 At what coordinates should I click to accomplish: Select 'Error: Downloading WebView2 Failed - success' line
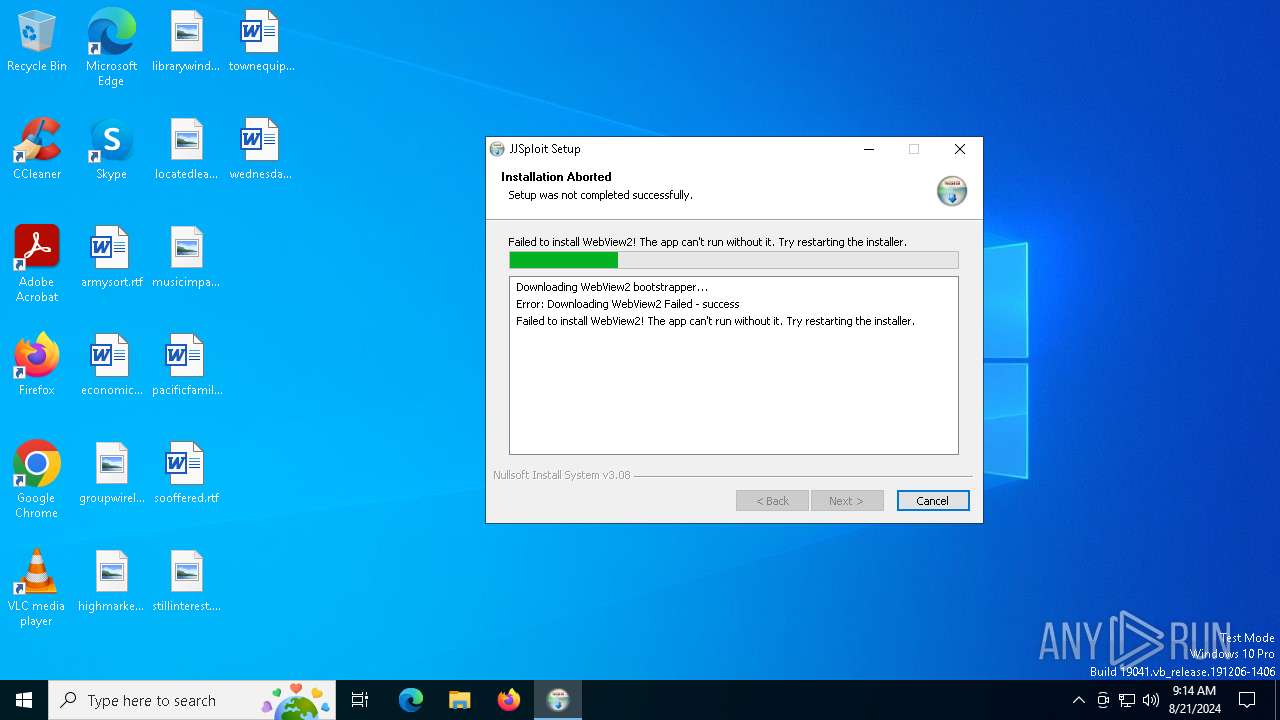[x=628, y=304]
